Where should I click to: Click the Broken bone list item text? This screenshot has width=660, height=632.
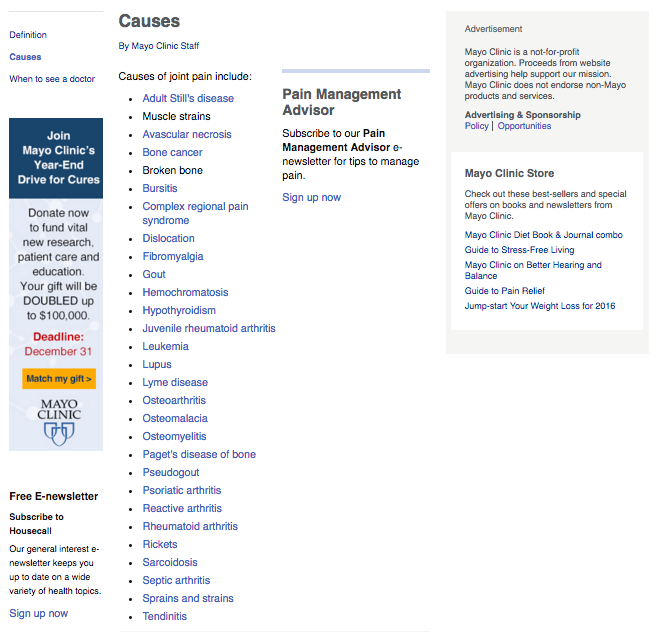[173, 171]
